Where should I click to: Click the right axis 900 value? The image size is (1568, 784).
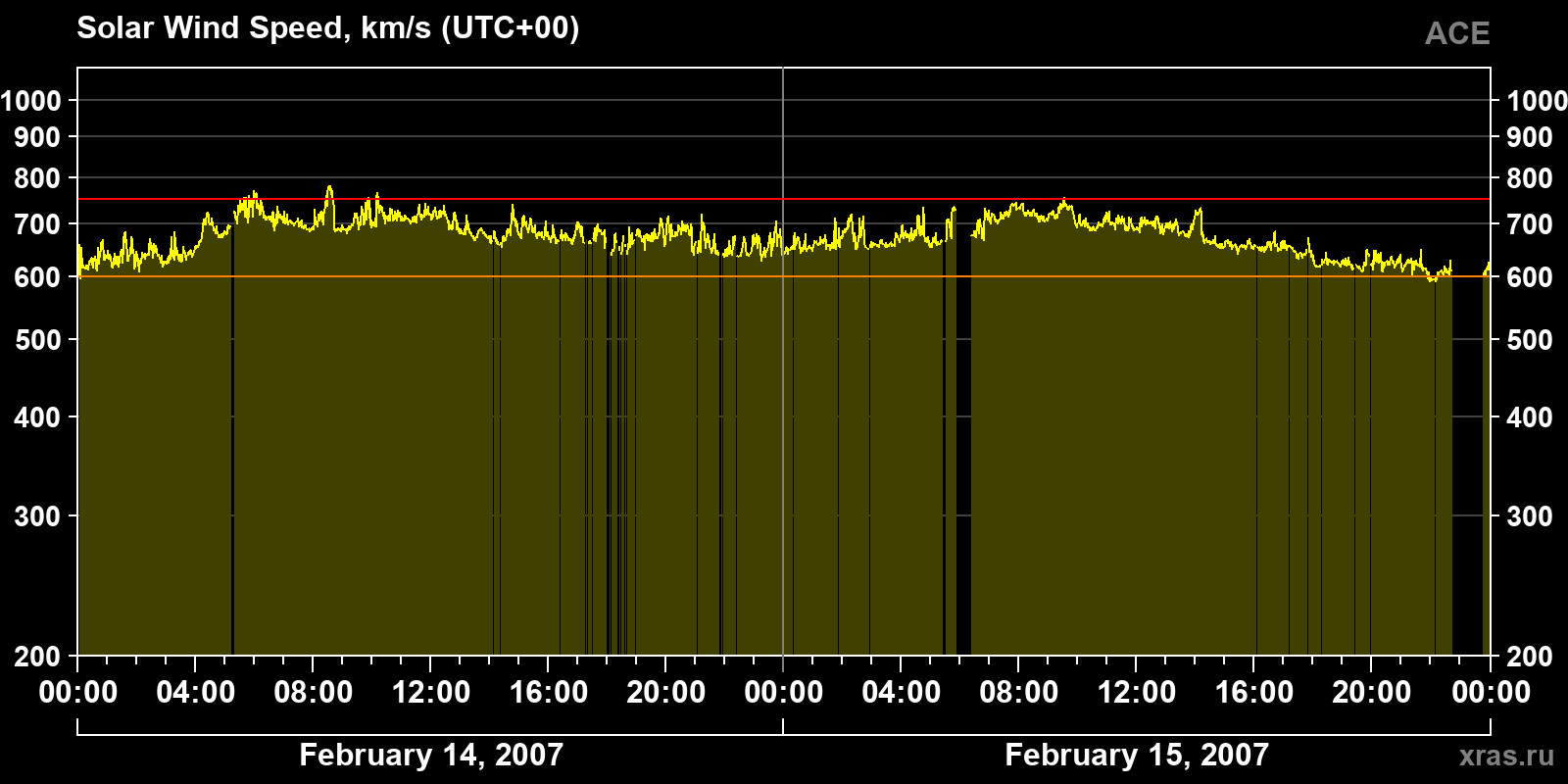[1530, 137]
